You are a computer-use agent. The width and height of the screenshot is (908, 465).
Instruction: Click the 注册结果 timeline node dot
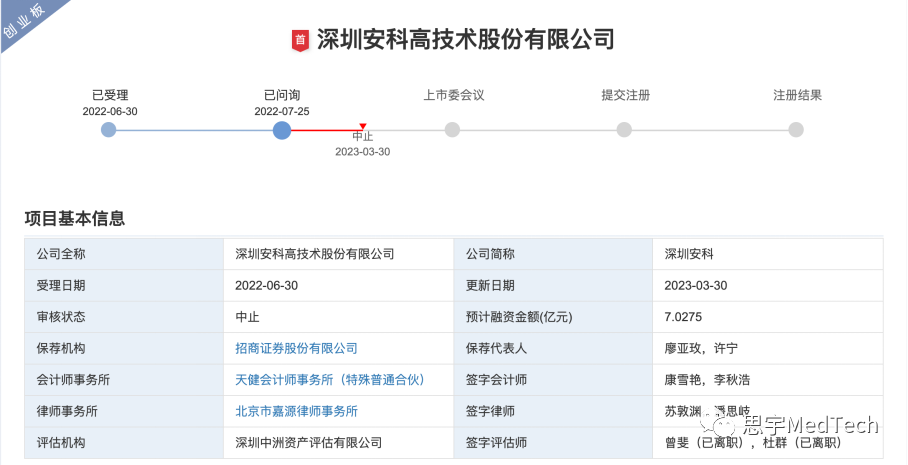[x=796, y=130]
